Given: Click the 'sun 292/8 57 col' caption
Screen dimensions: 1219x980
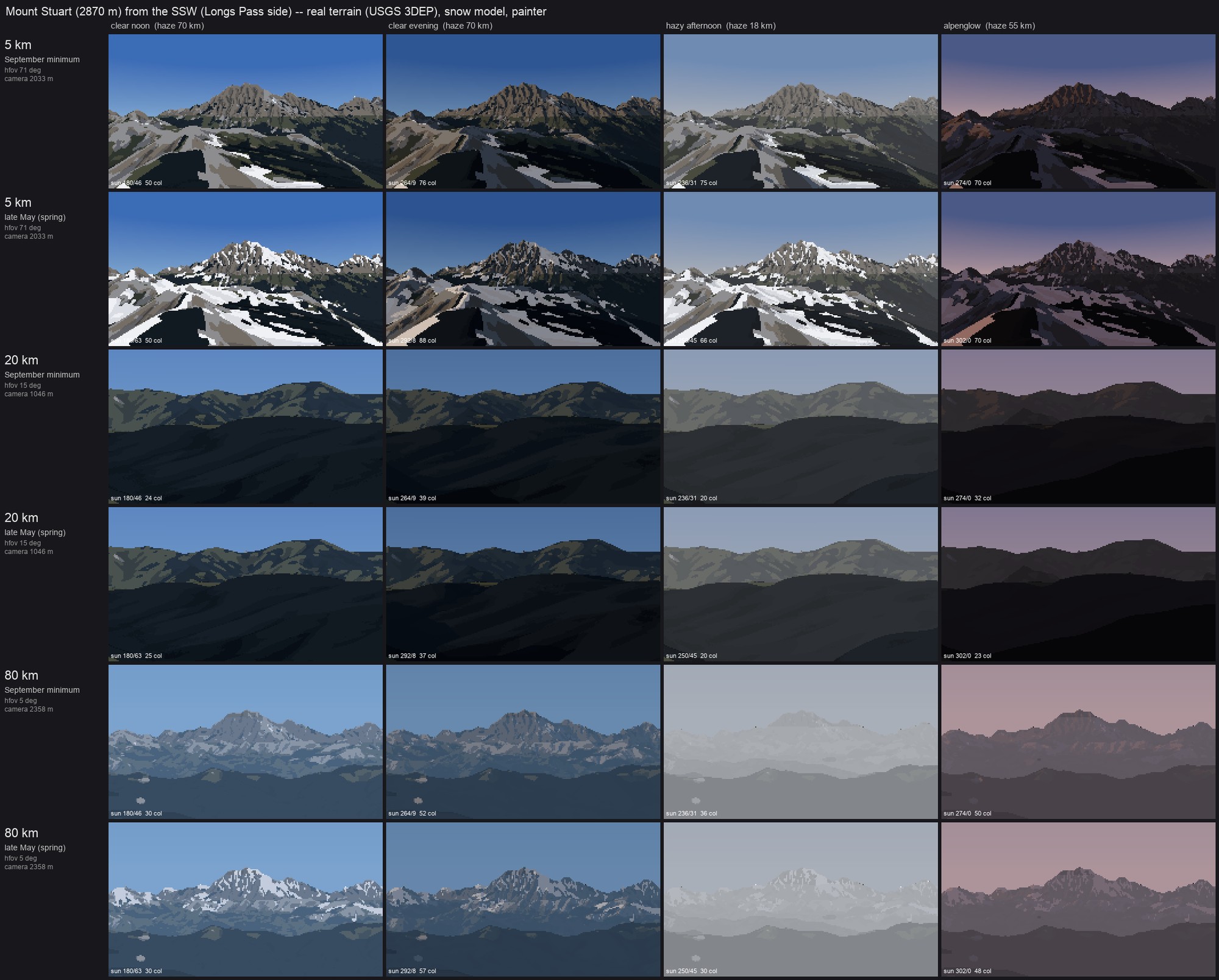Looking at the screenshot, I should [x=412, y=971].
